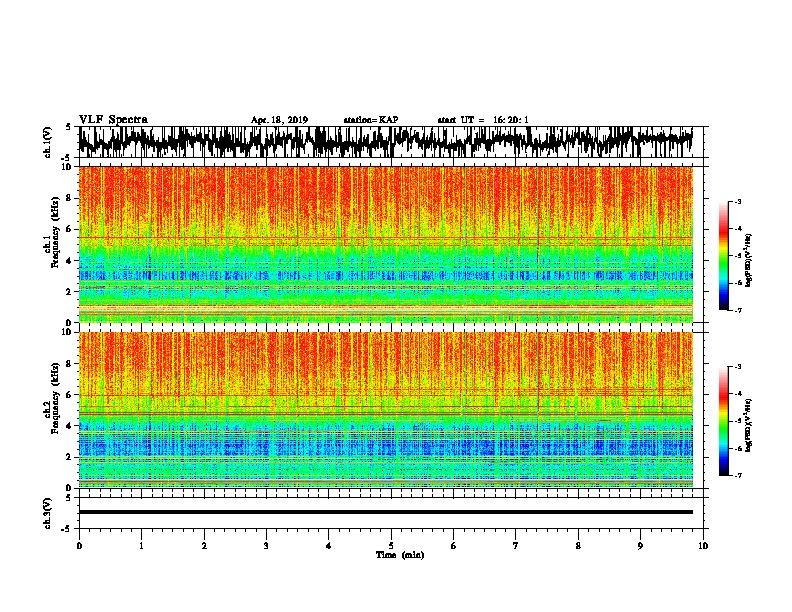
Task: Click the 'ch.1(V)' axis label
Action: click(x=48, y=142)
